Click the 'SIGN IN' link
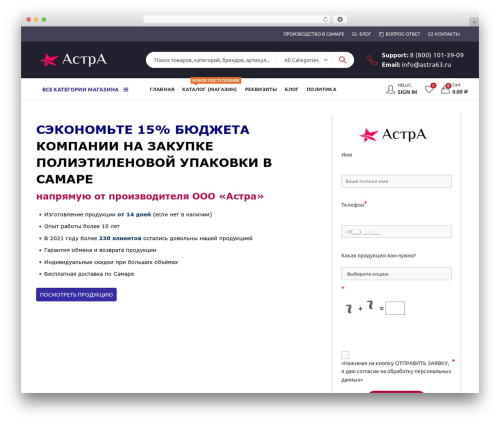 (x=407, y=92)
